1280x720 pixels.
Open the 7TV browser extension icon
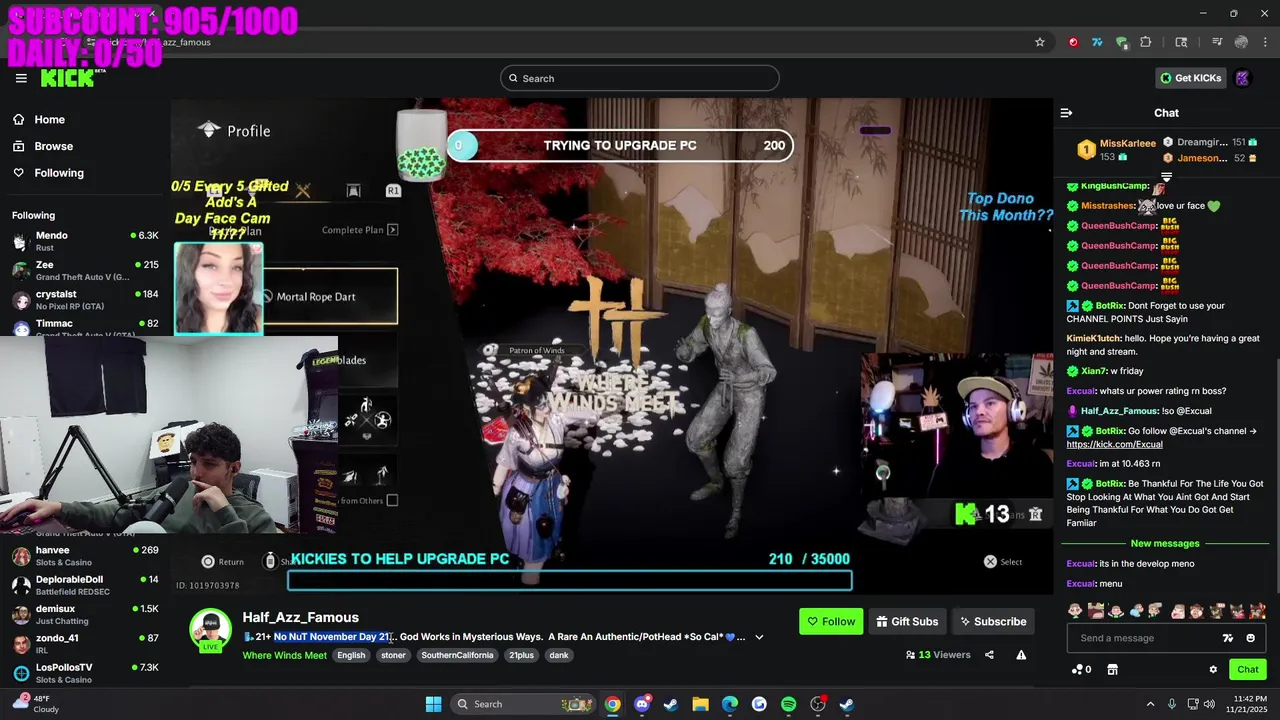coord(1097,42)
